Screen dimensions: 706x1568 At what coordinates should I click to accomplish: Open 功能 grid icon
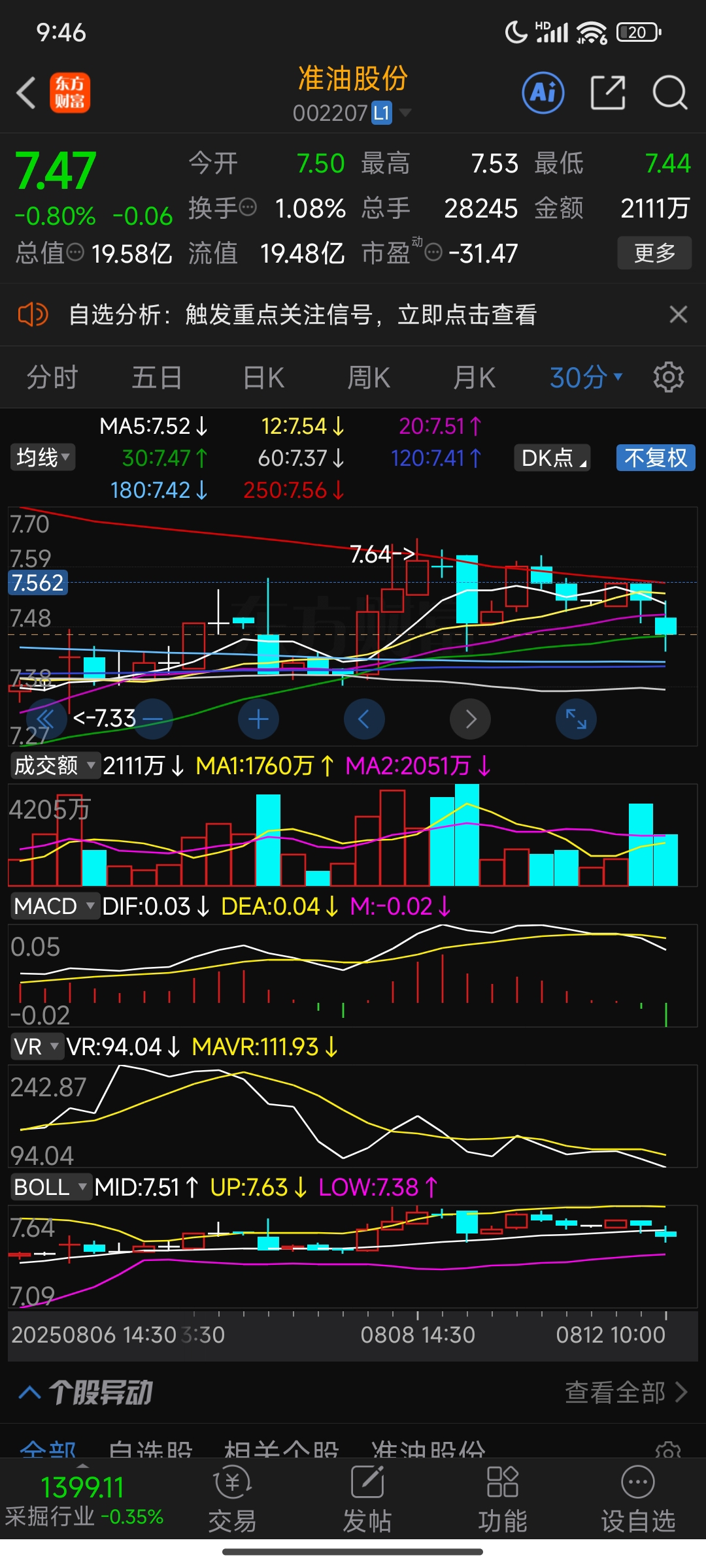(503, 1482)
